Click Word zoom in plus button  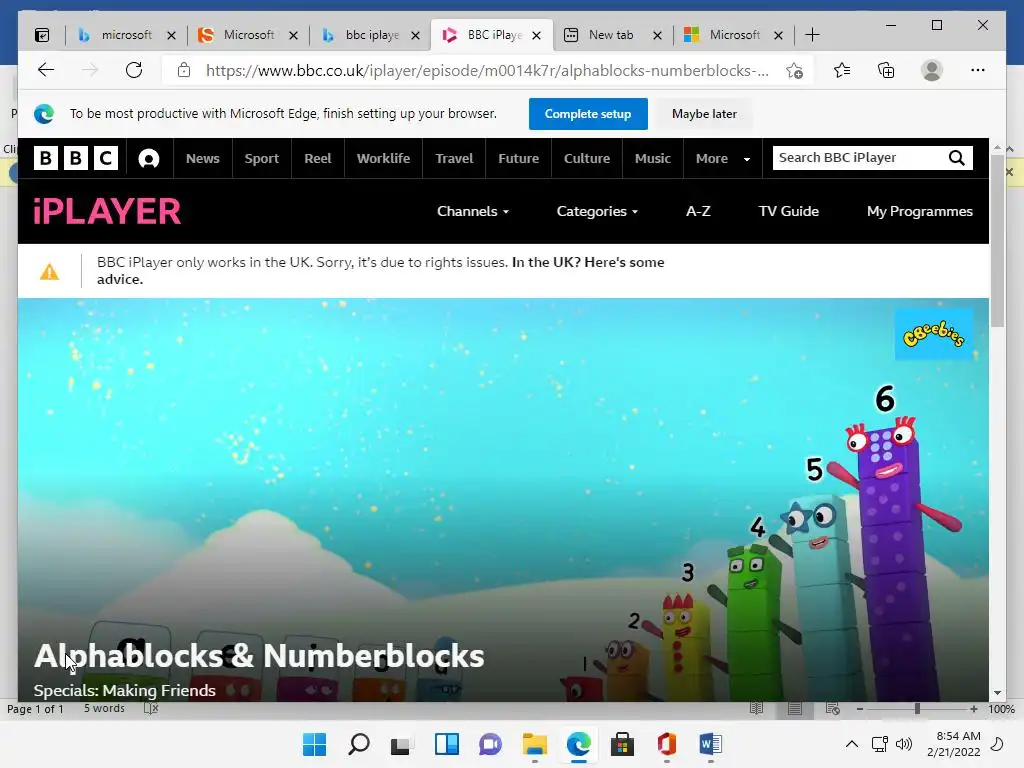pyautogui.click(x=974, y=709)
